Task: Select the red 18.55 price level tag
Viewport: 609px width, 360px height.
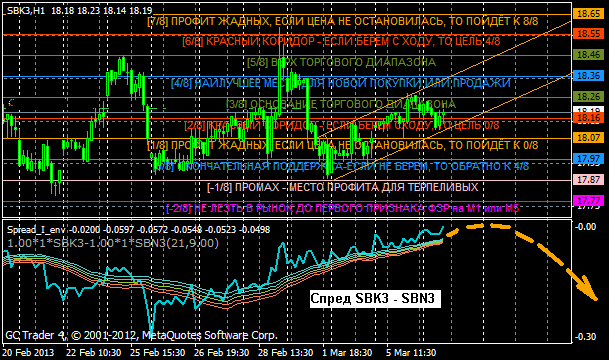Action: (588, 34)
